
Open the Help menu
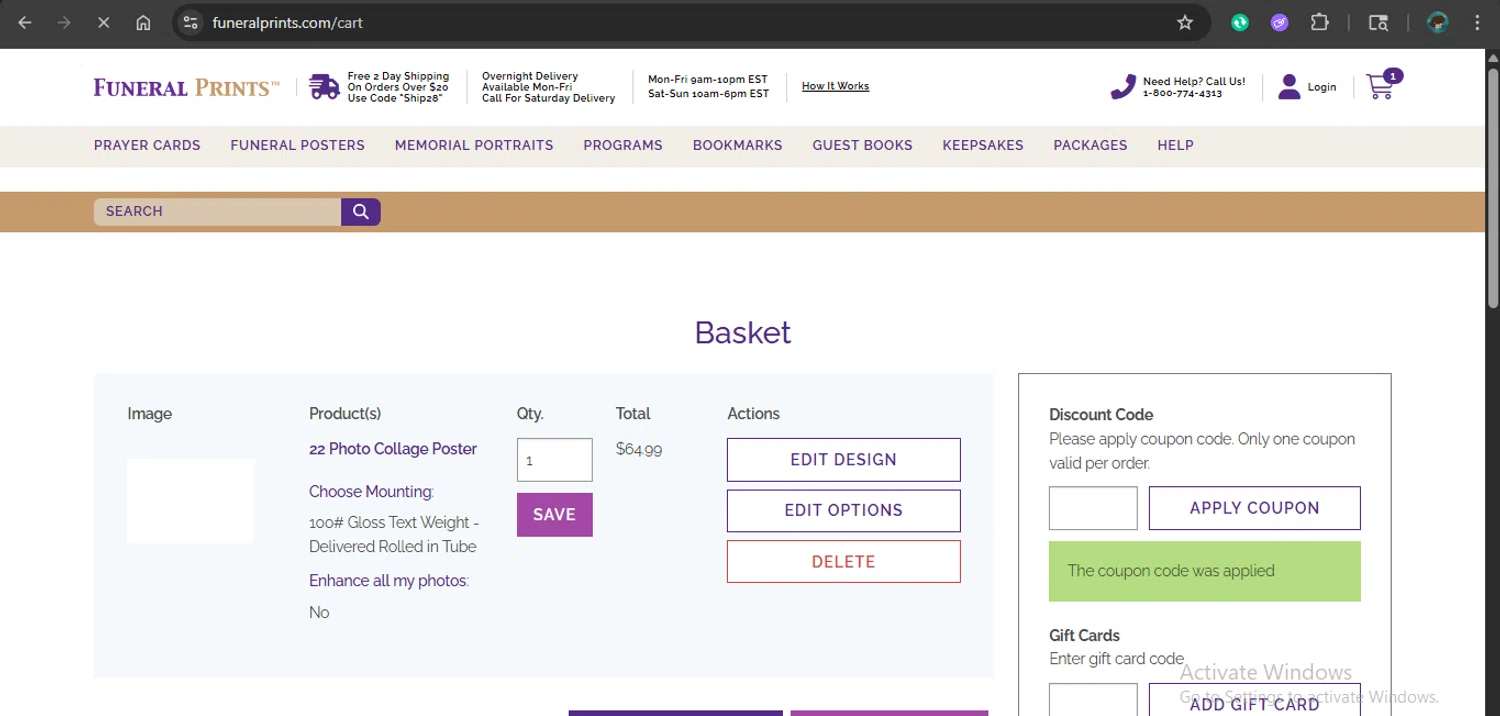coord(1175,145)
